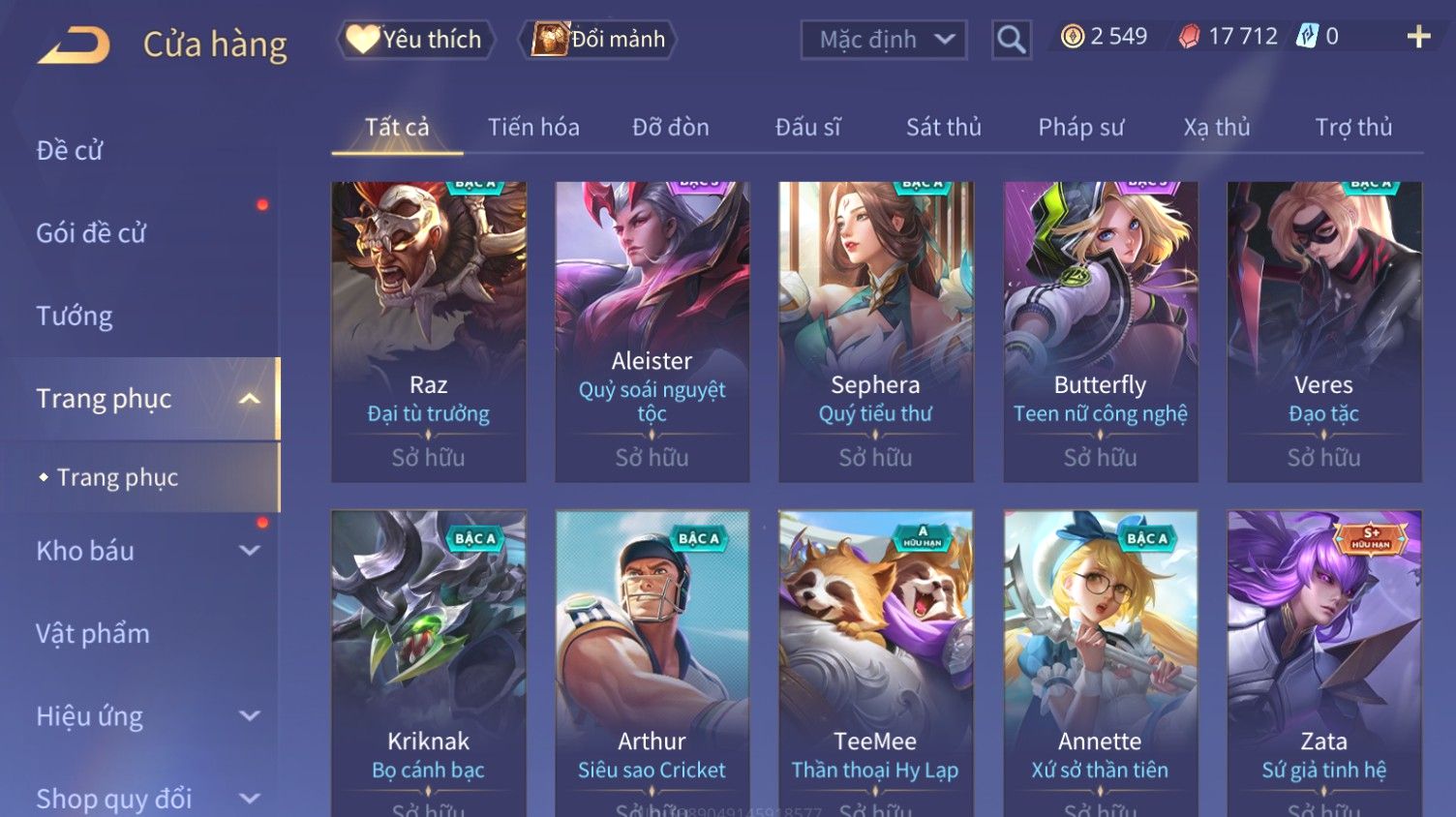
Task: Expand the Hiệu ứng sidebar section
Action: [249, 716]
